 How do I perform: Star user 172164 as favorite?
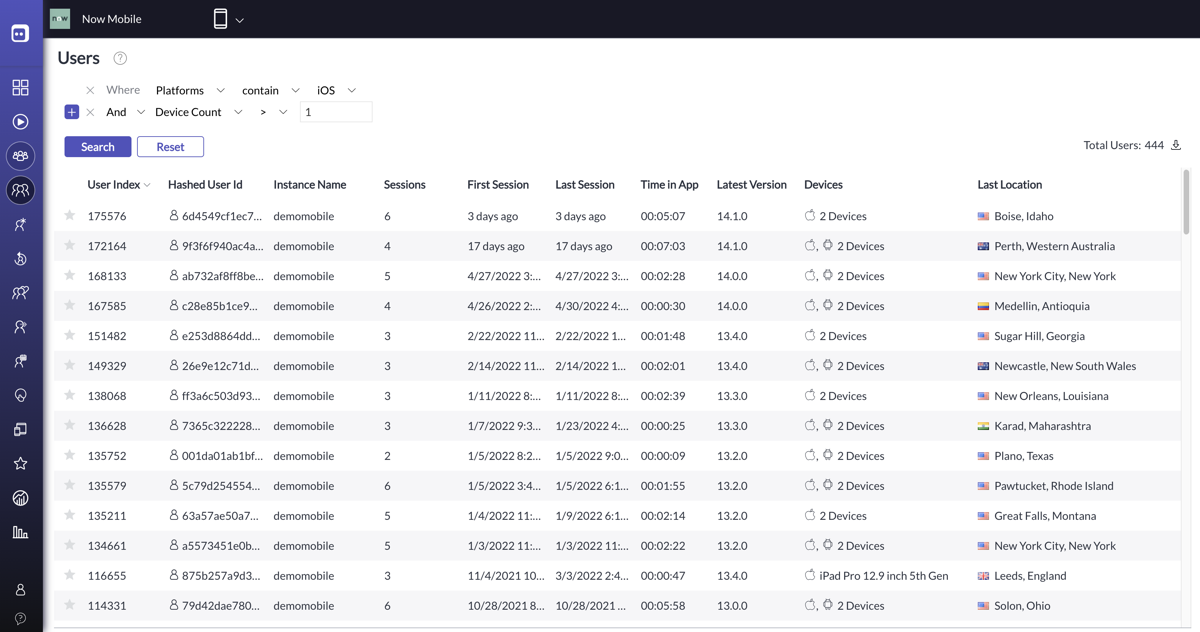[x=70, y=246]
